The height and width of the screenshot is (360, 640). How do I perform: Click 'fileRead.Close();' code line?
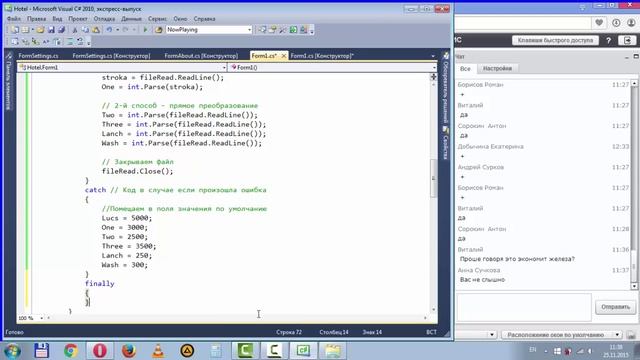pyautogui.click(x=137, y=171)
